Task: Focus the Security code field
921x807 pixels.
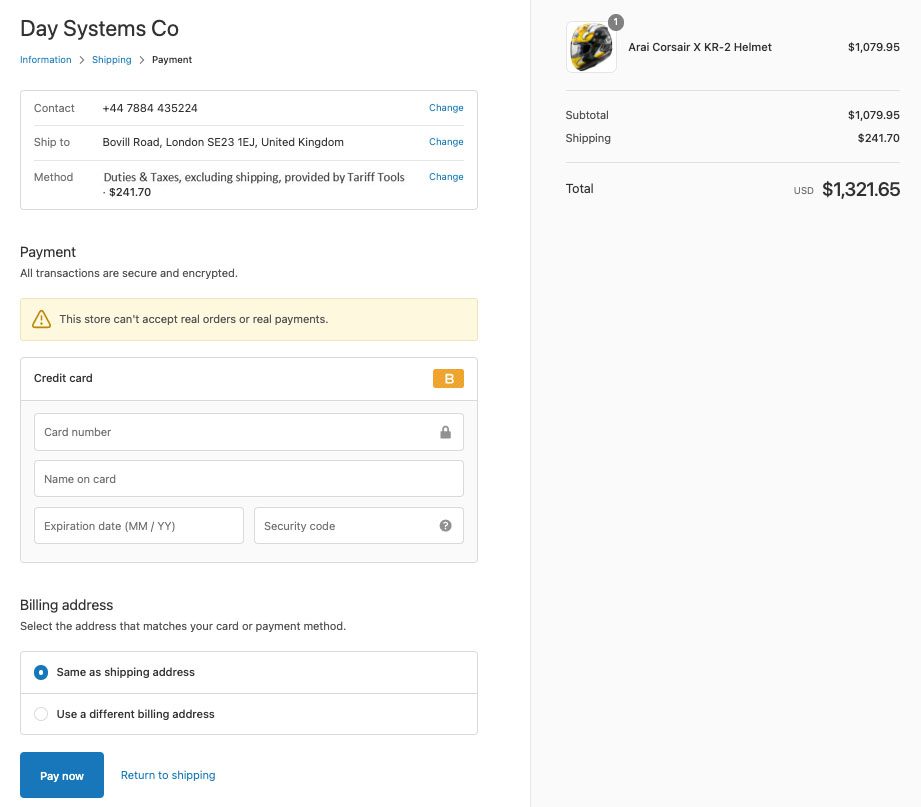Action: click(358, 526)
